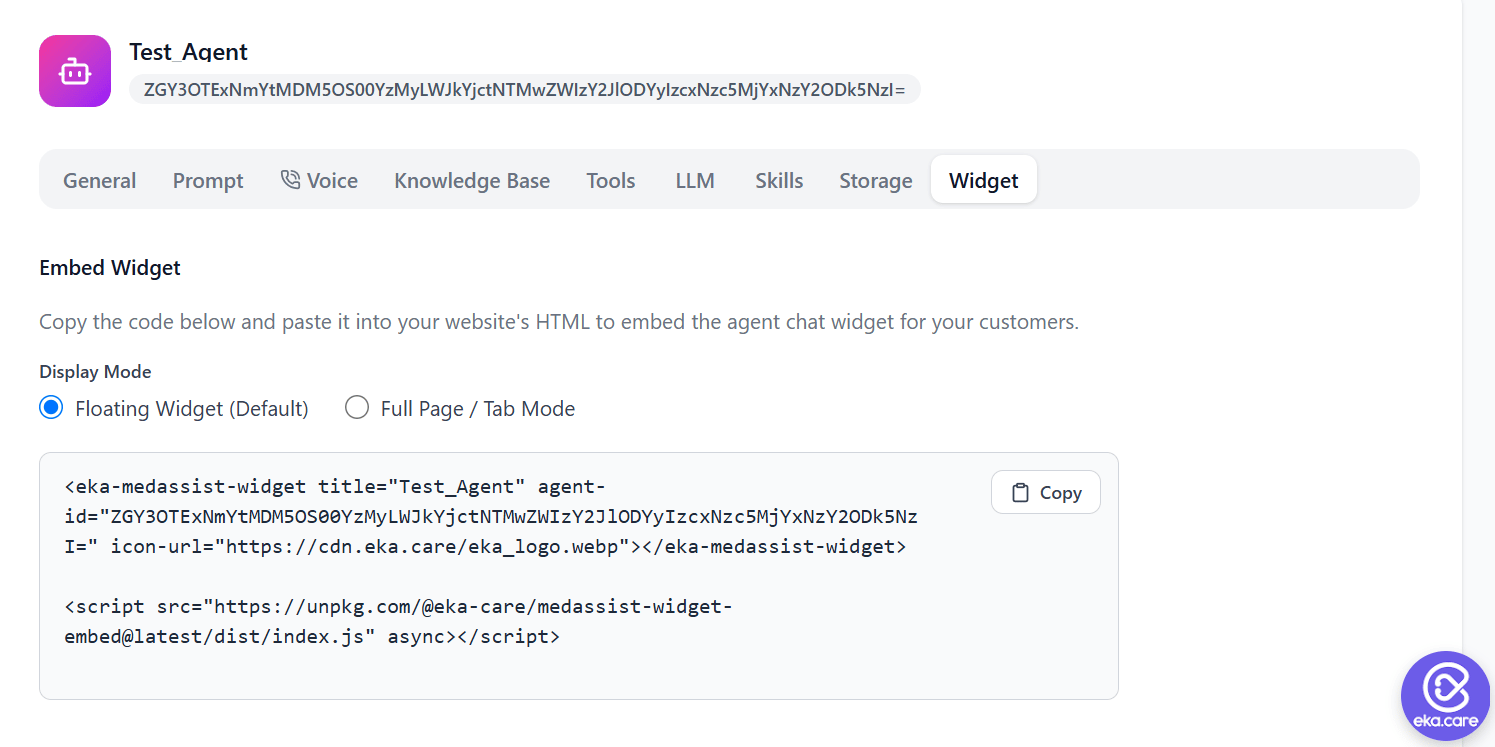
Task: Click the pink robot agent avatar icon
Action: point(75,71)
